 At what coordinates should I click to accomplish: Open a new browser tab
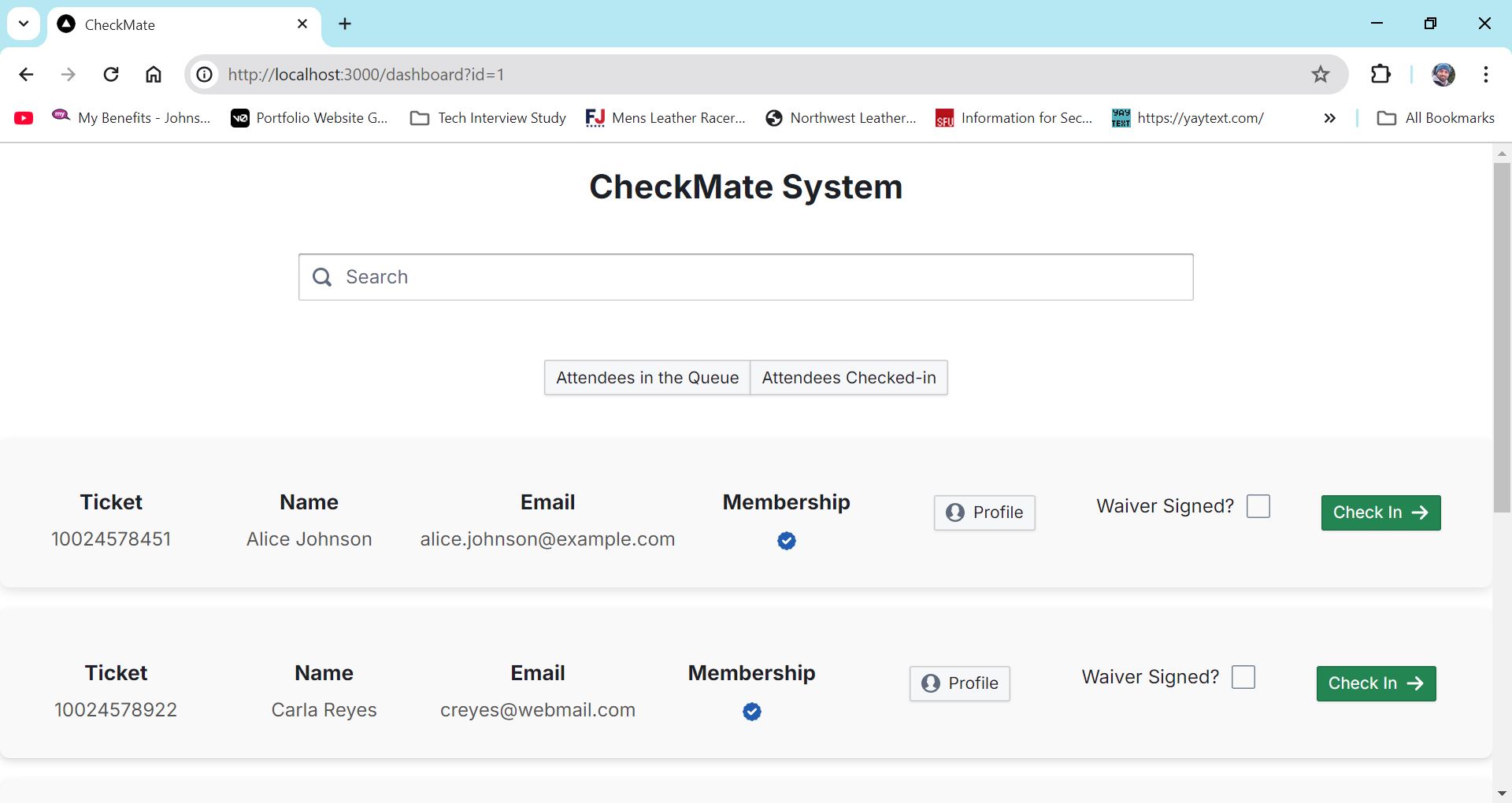pos(345,24)
